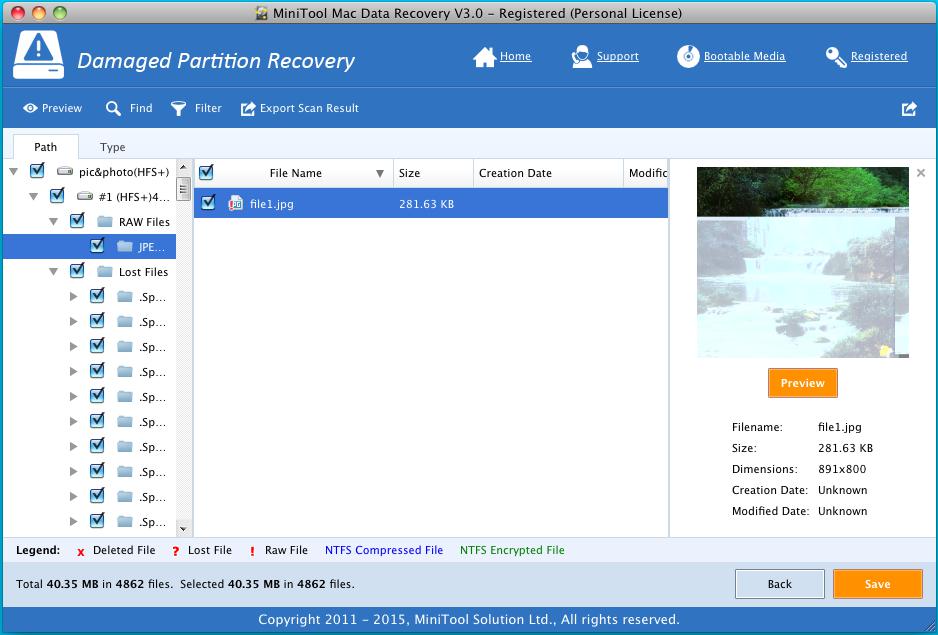938x635 pixels.
Task: Open the Support link
Action: pyautogui.click(x=618, y=56)
